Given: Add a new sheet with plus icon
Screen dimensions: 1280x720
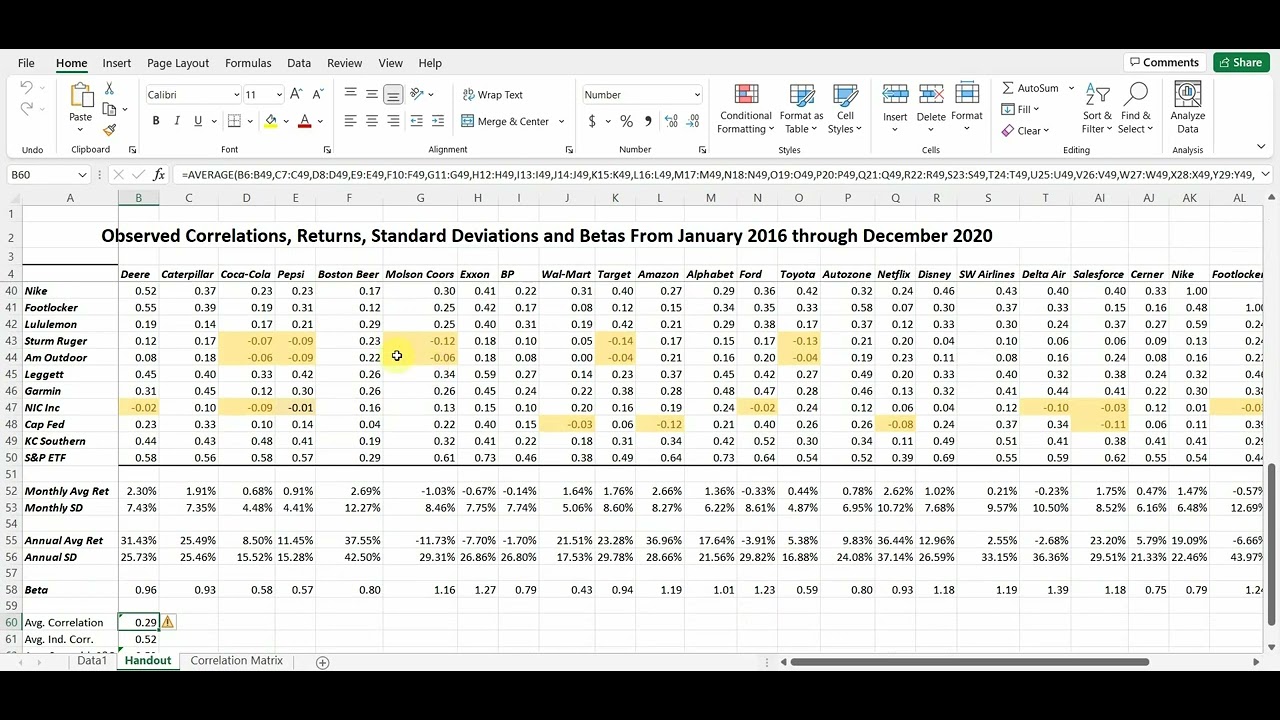Looking at the screenshot, I should [322, 662].
